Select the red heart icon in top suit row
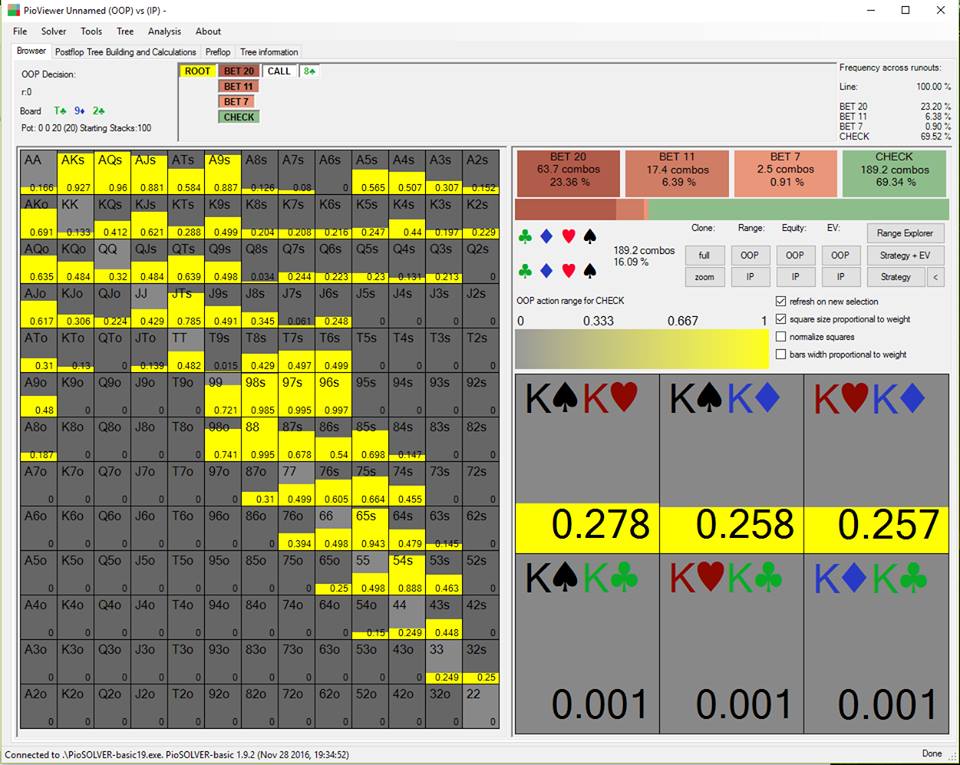The height and width of the screenshot is (765, 960). tap(569, 236)
